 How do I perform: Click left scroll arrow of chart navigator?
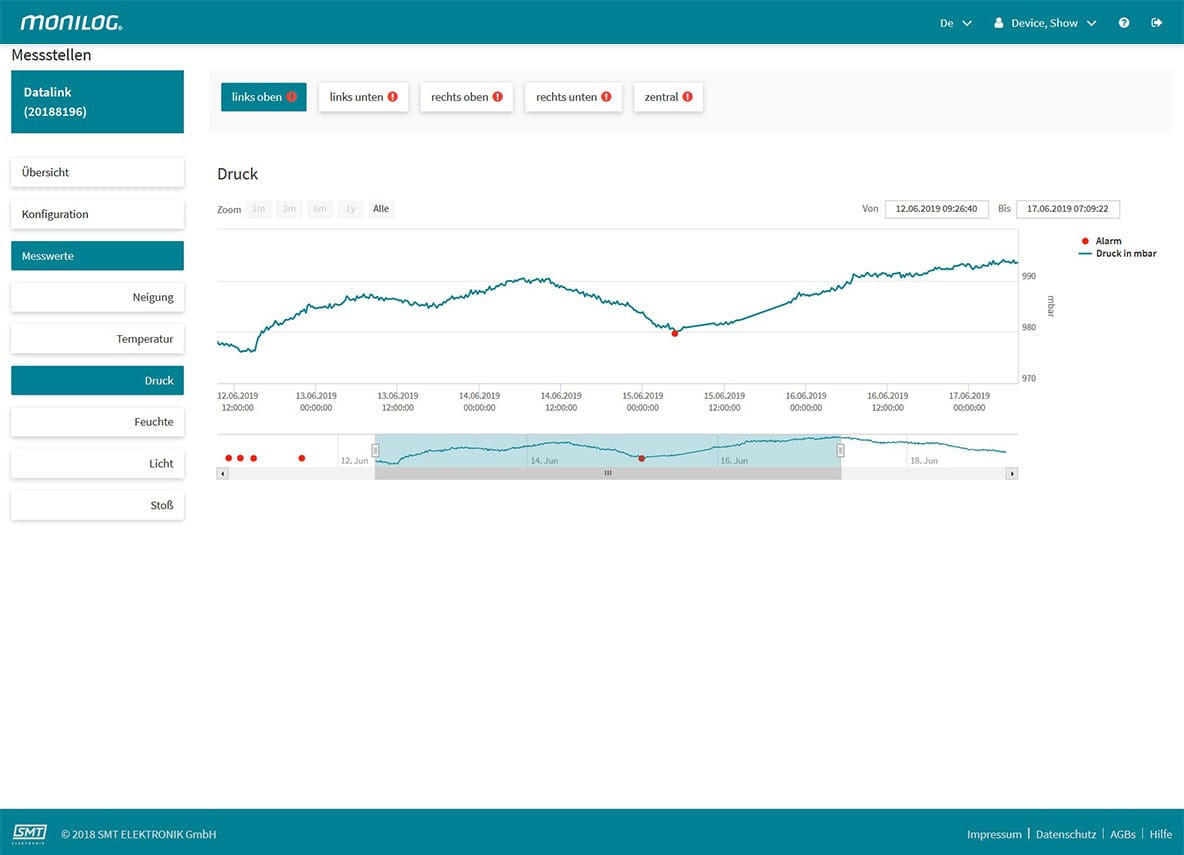click(223, 473)
